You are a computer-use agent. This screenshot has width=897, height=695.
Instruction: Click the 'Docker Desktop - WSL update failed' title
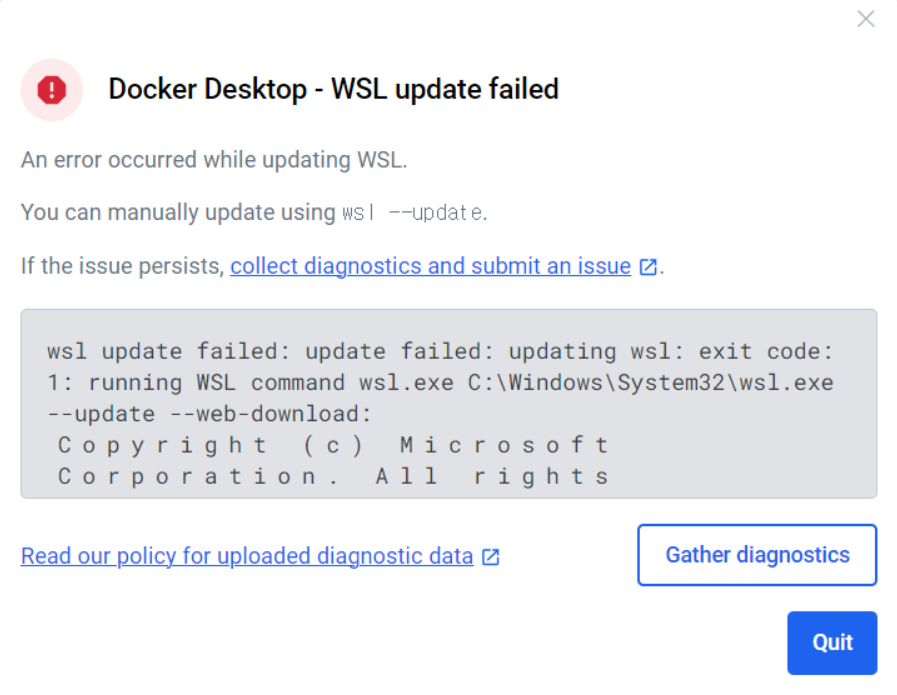point(333,89)
